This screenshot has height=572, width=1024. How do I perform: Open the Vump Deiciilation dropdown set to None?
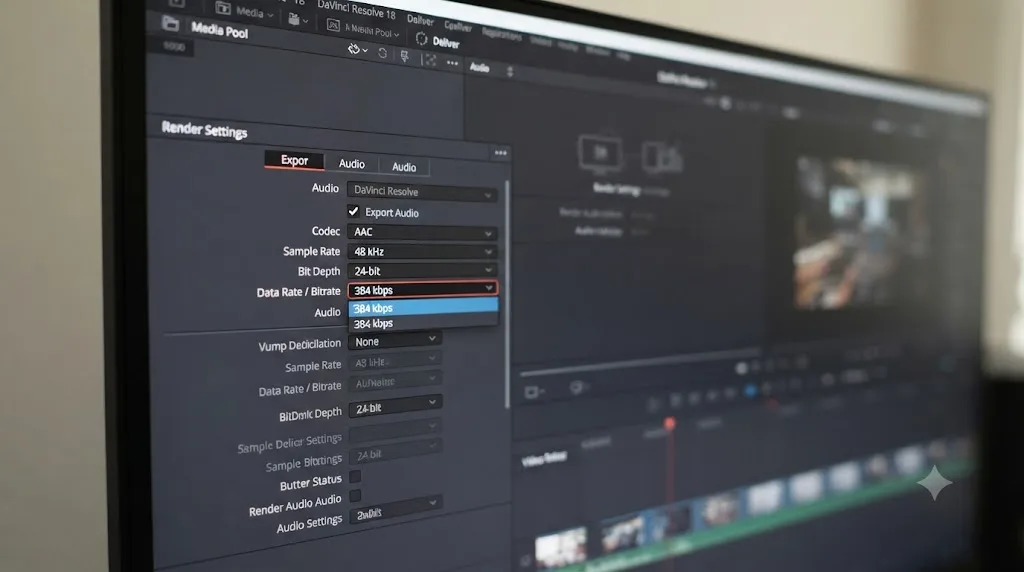coord(395,341)
